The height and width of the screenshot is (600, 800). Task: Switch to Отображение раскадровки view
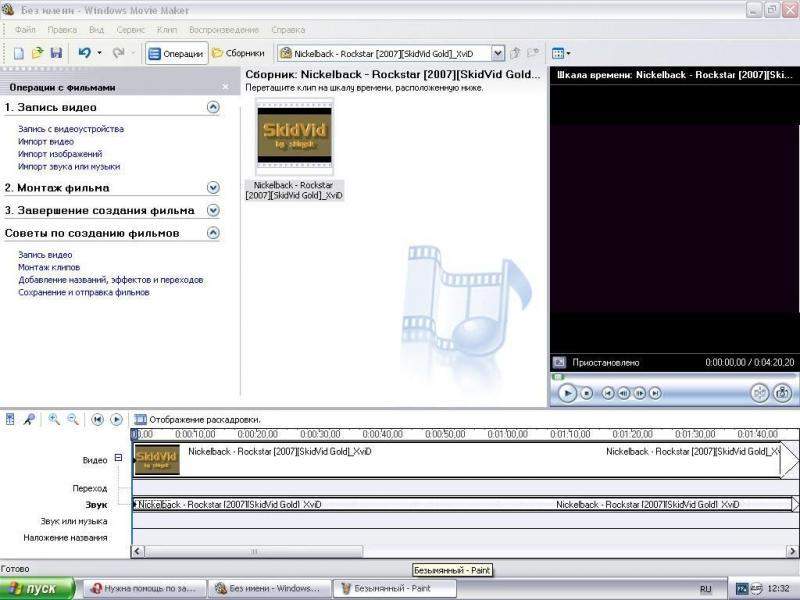(197, 419)
